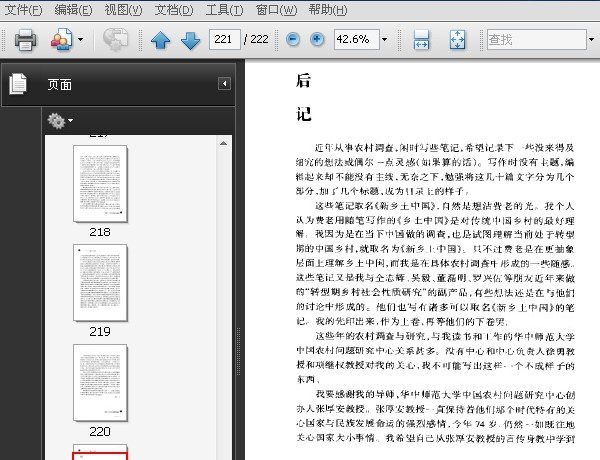Click the 查找 search field
The width and height of the screenshot is (600, 460).
pyautogui.click(x=536, y=39)
